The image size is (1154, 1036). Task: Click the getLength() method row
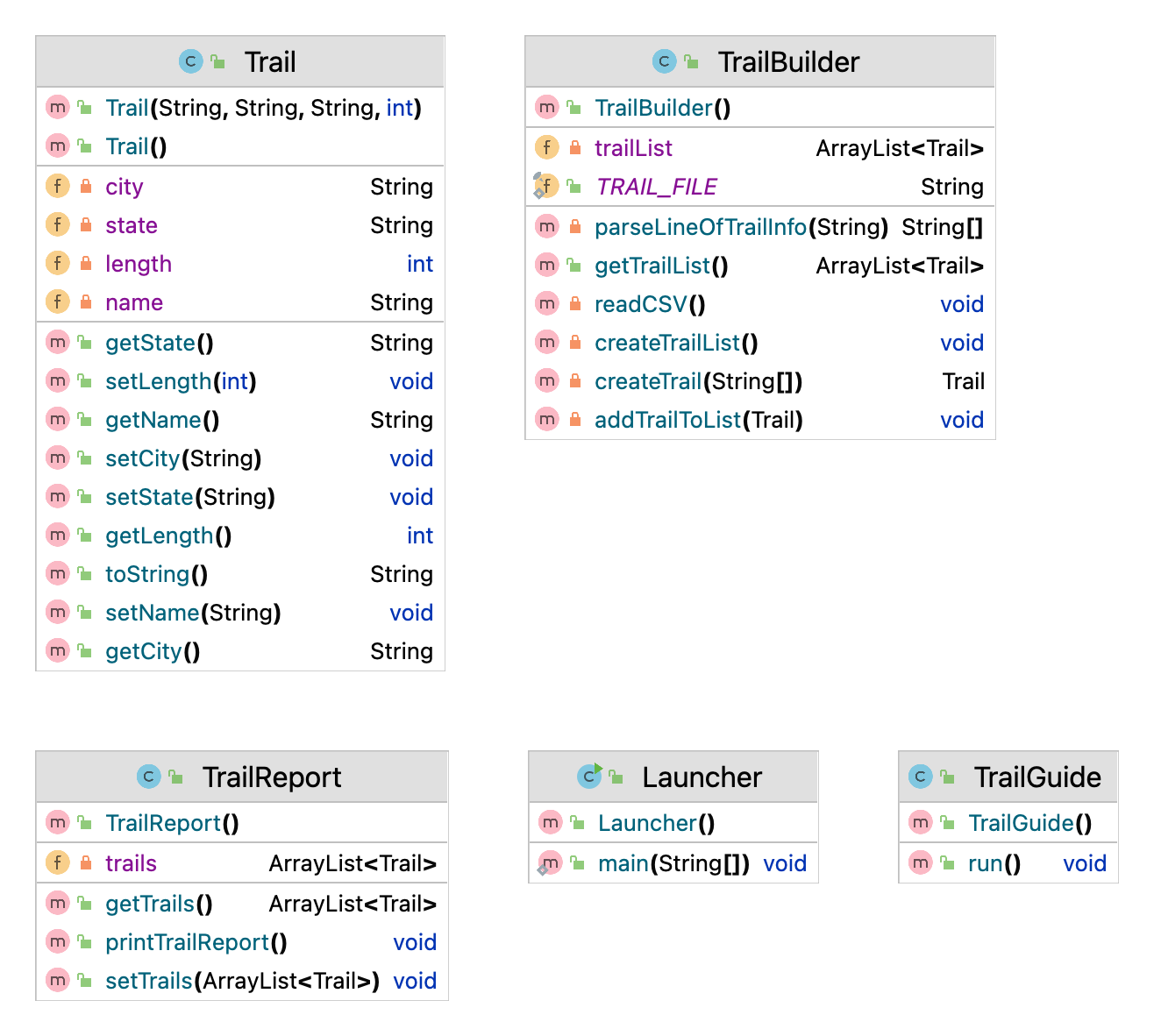240,535
